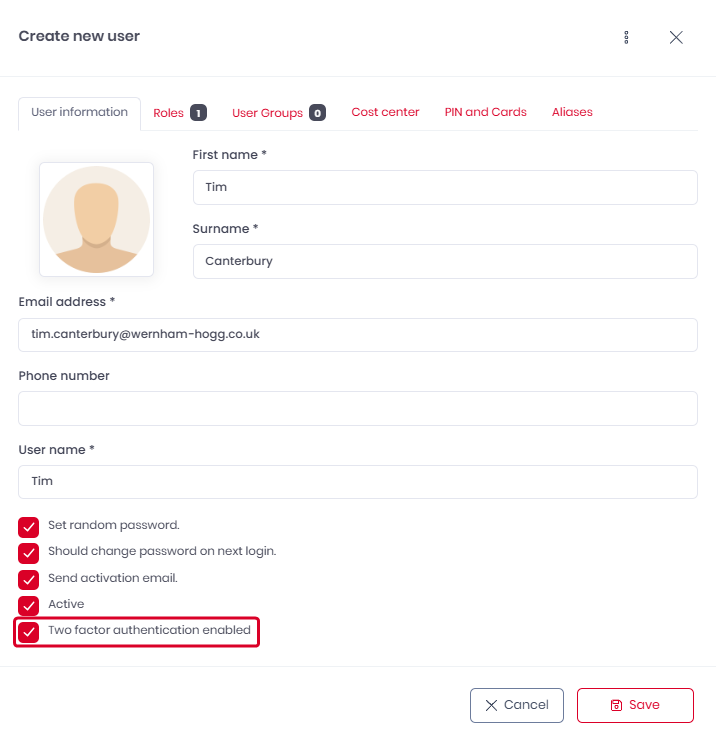Click the Email address field

358,335
